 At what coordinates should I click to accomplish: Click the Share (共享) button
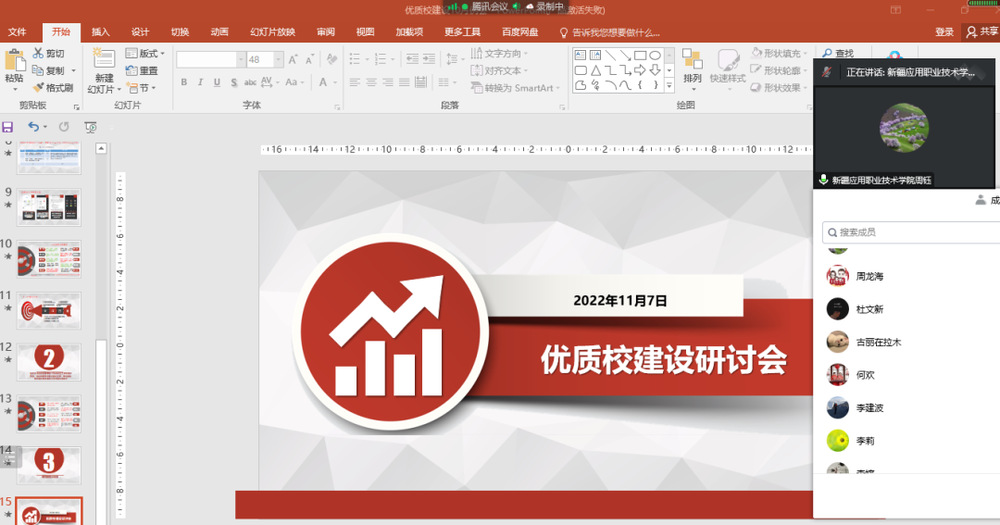tap(981, 32)
